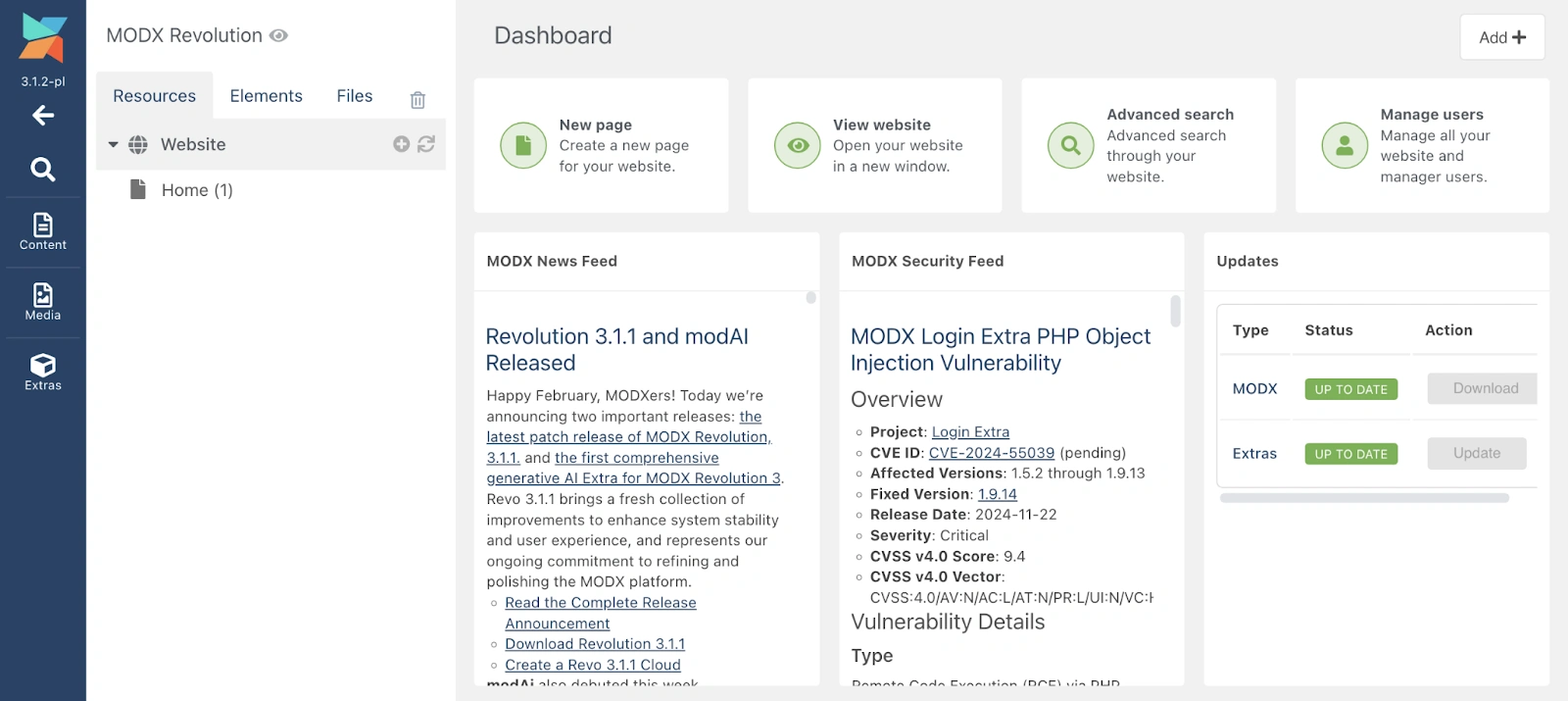Open the View website card title

[x=882, y=125]
